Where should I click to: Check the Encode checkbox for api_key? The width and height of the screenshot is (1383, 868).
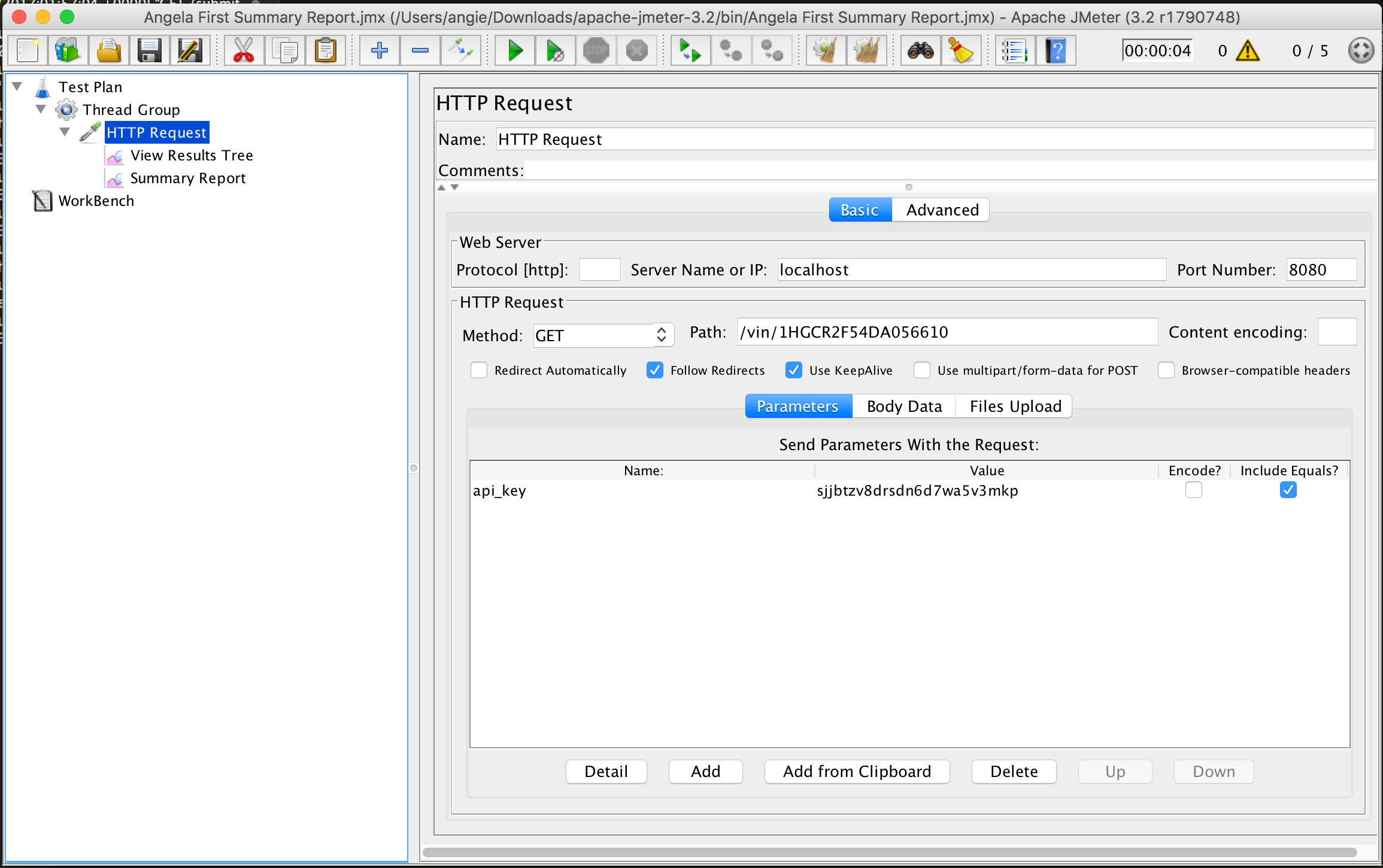coord(1194,490)
